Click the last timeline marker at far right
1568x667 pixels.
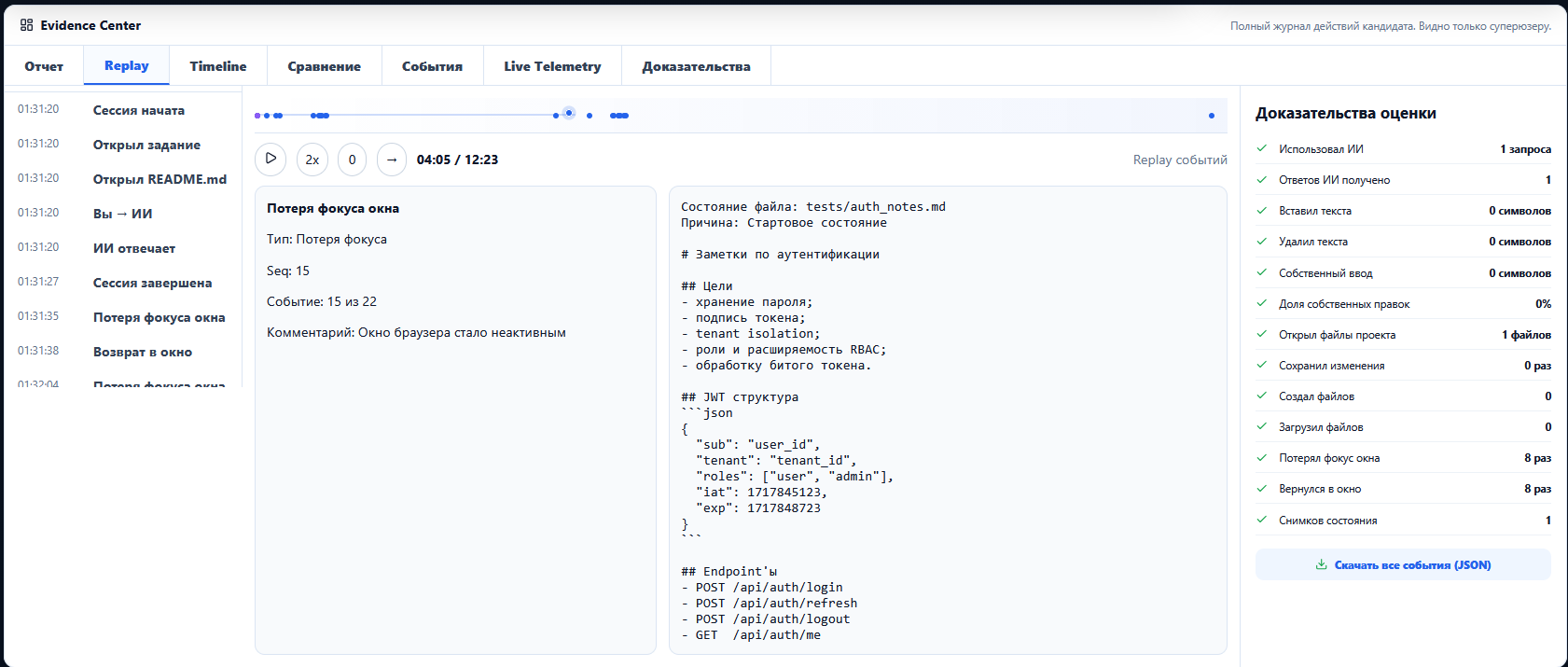pos(1212,116)
